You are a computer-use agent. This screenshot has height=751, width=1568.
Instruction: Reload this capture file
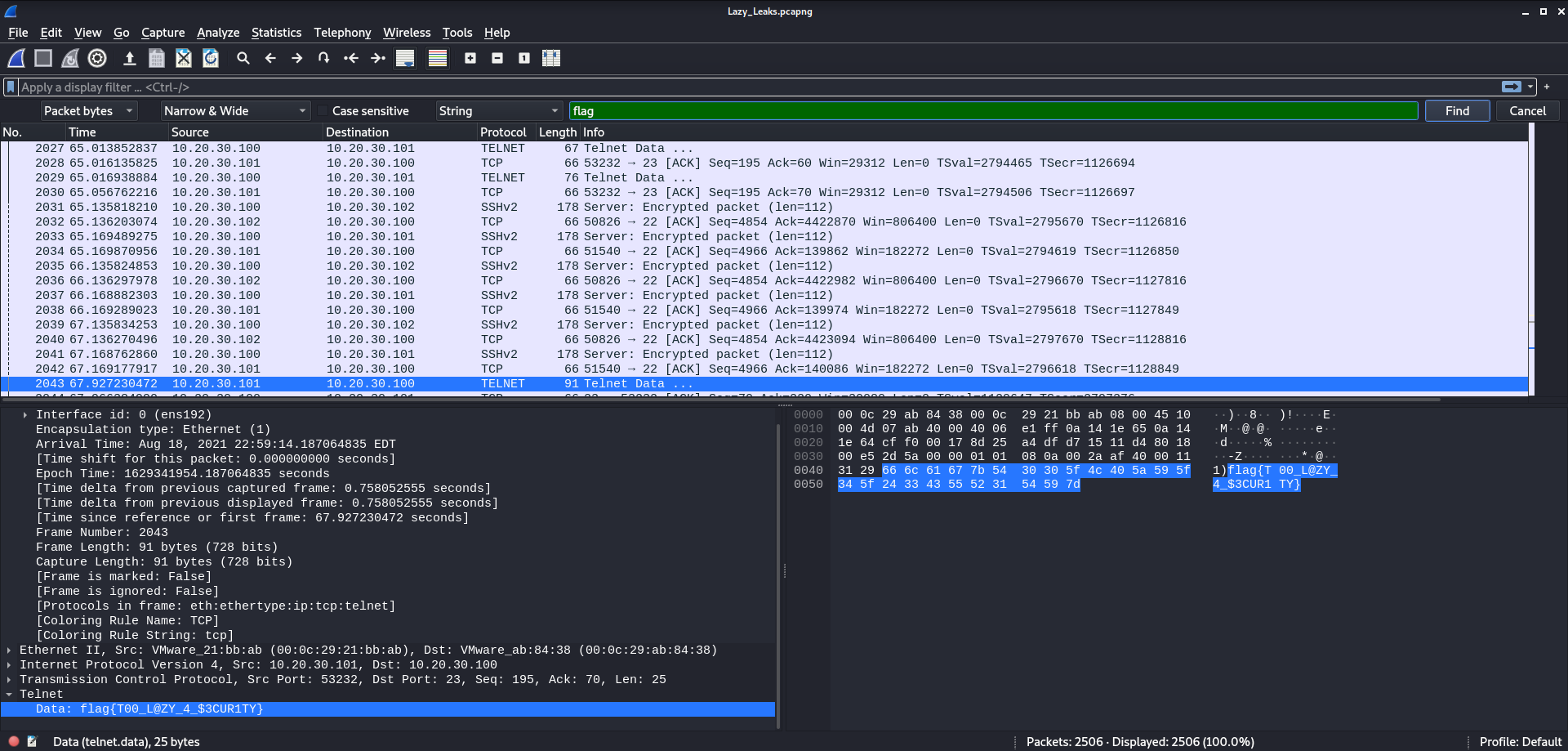[211, 58]
